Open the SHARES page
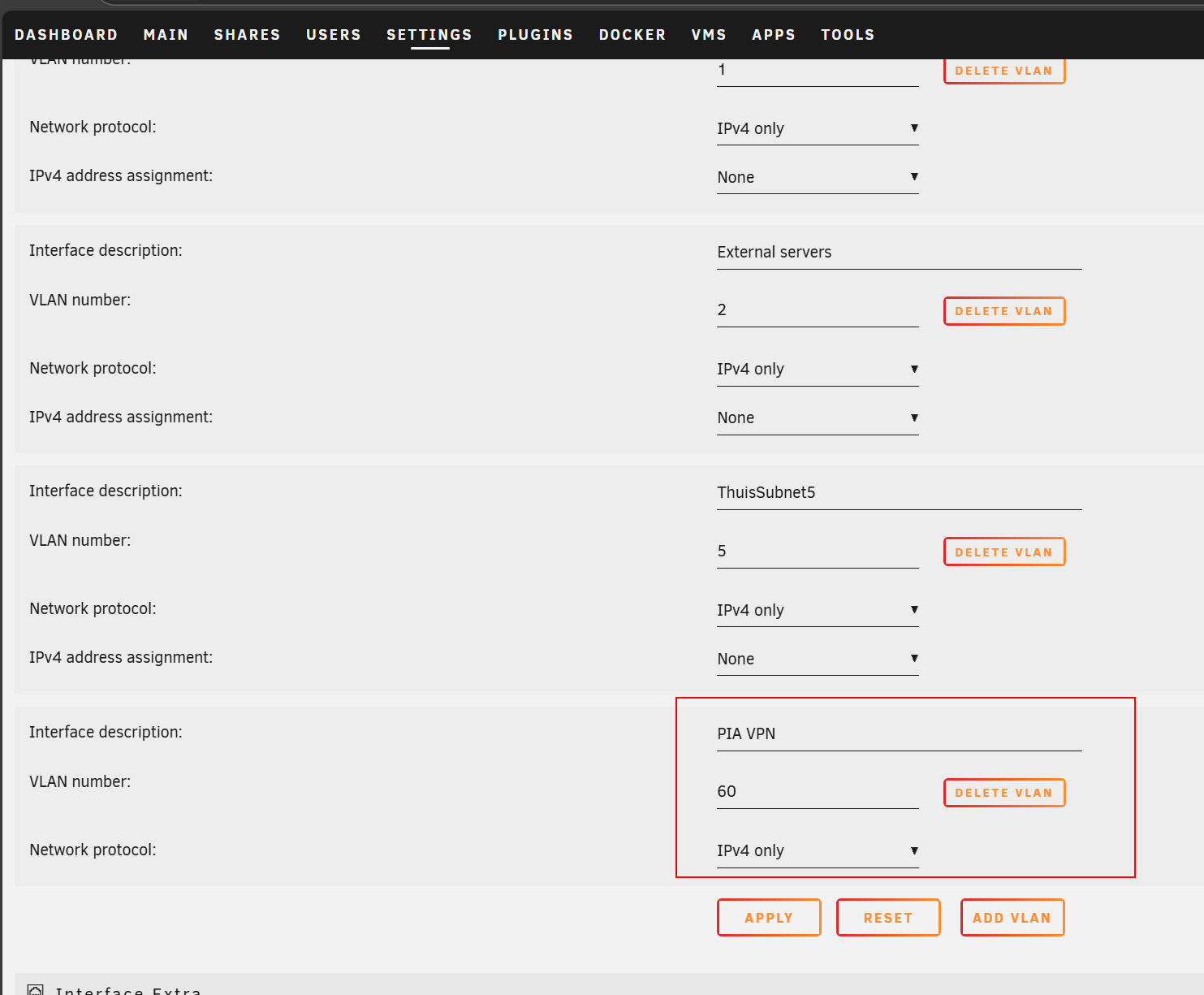1204x995 pixels. point(247,35)
